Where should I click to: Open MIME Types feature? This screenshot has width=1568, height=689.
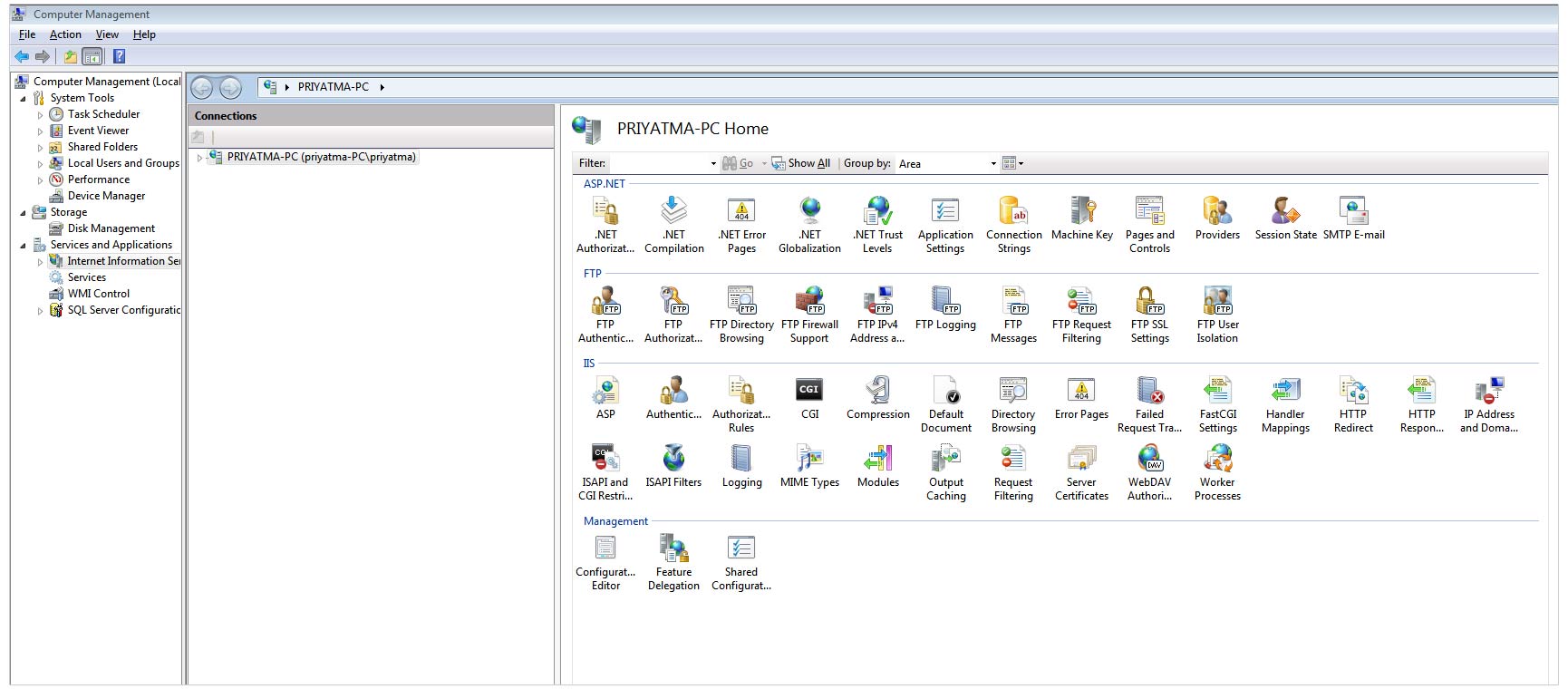809,465
